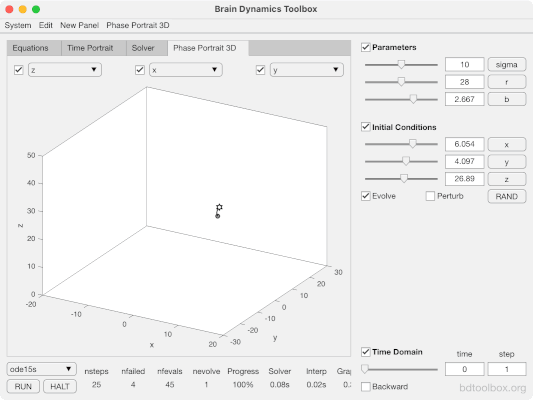533x400 pixels.
Task: Enable the Backward checkbox
Action: (x=365, y=387)
